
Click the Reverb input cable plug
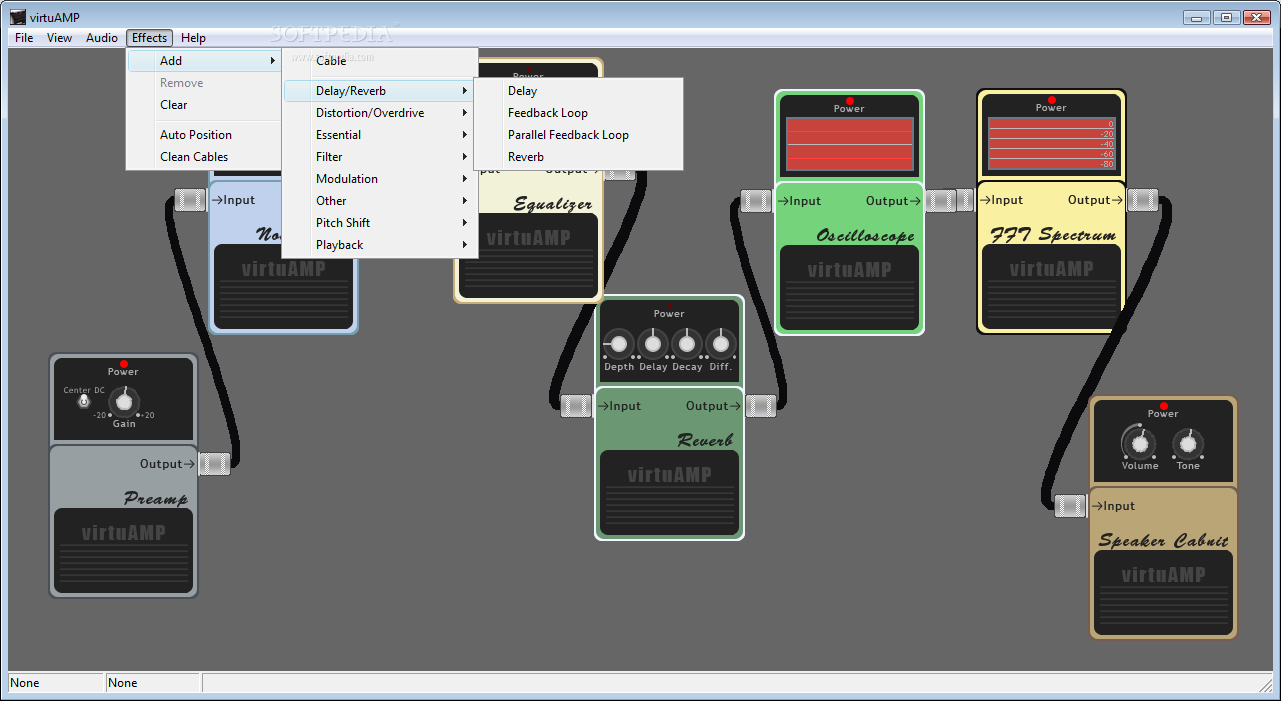576,406
